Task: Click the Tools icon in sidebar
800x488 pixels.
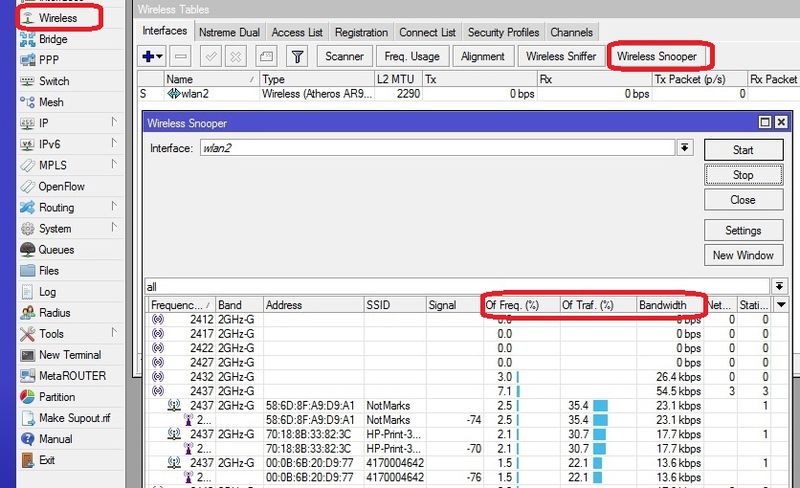Action: pos(28,334)
